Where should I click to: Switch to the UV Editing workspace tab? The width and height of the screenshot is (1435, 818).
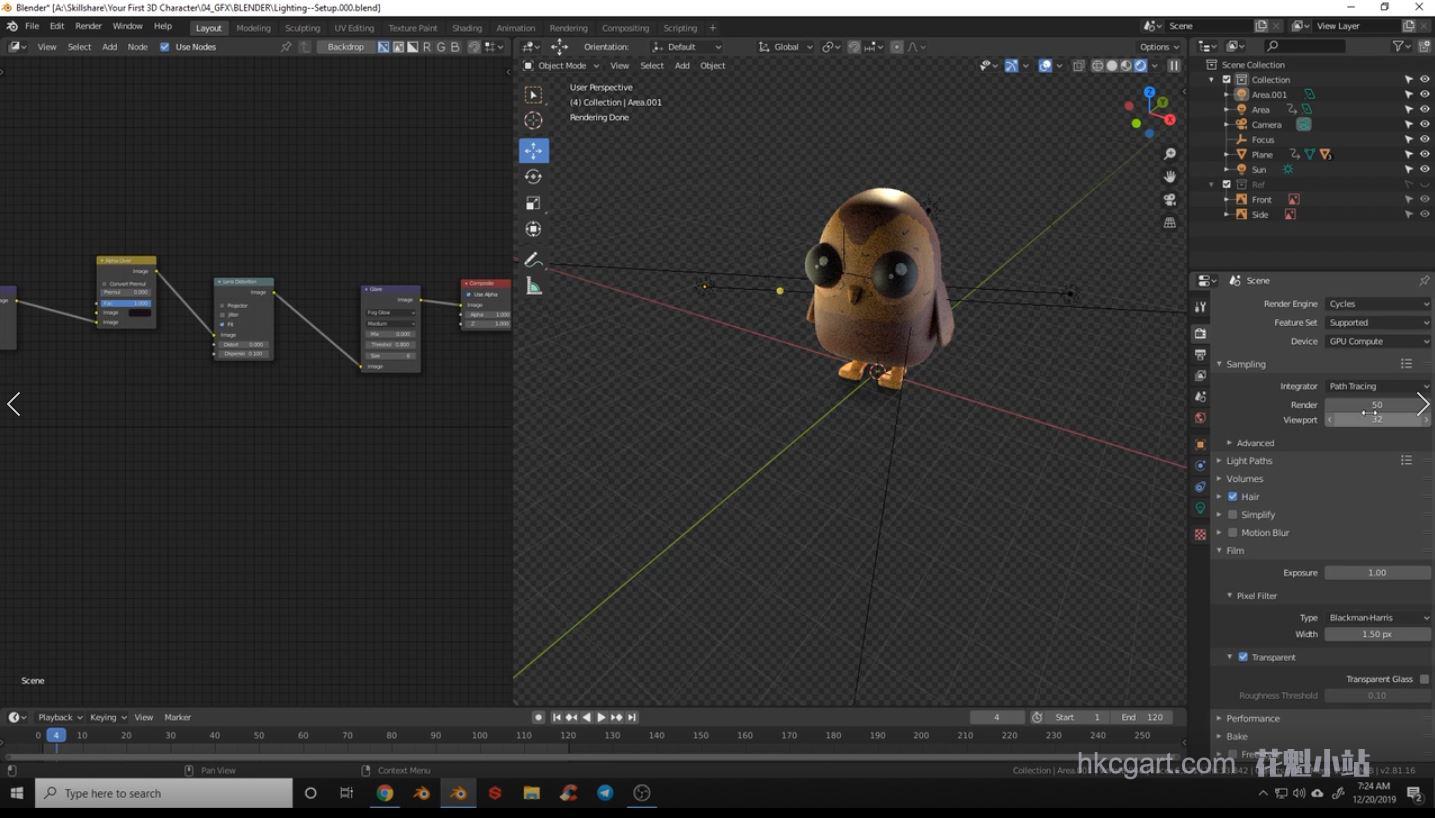tap(354, 28)
